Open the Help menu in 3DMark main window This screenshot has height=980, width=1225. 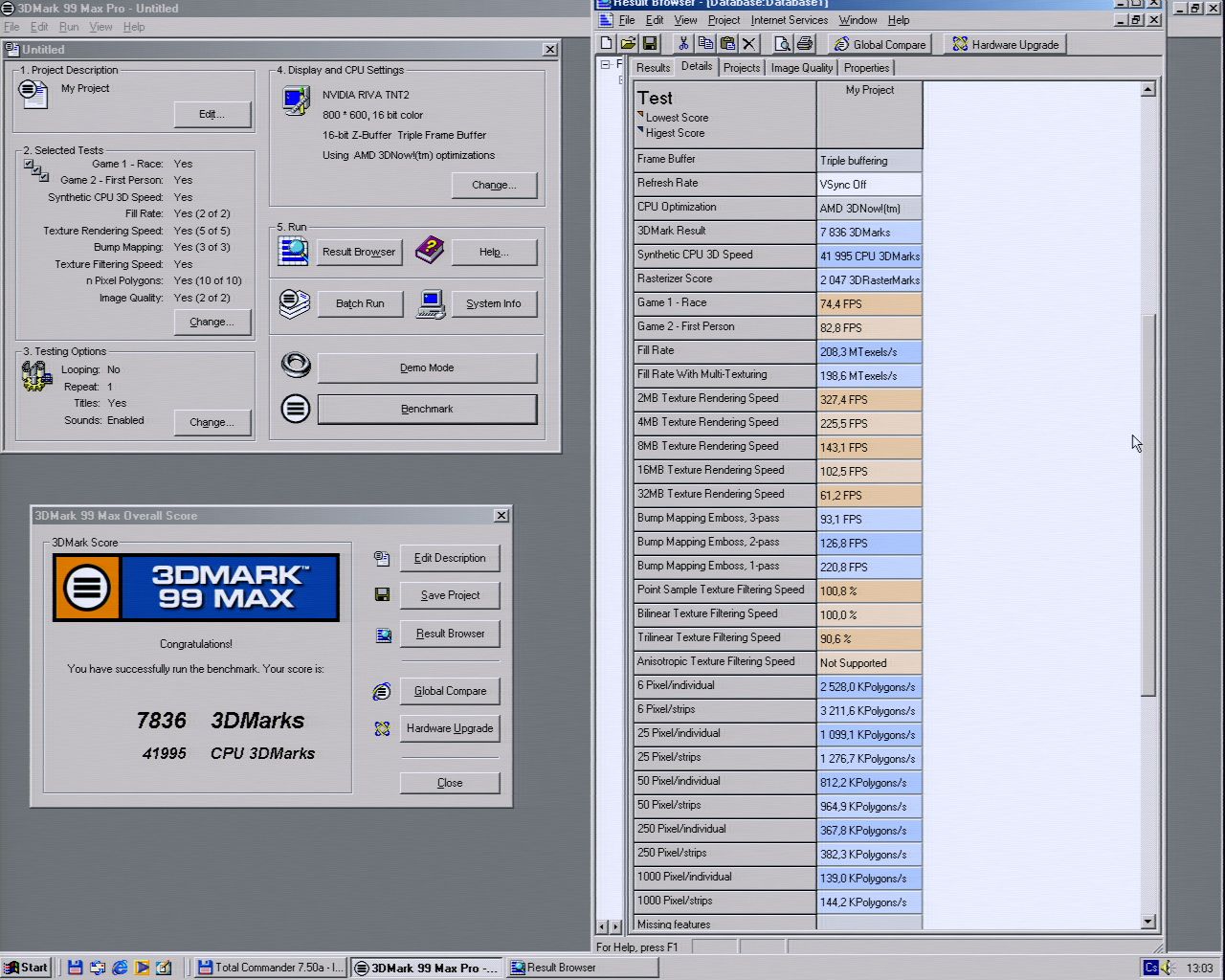(134, 27)
